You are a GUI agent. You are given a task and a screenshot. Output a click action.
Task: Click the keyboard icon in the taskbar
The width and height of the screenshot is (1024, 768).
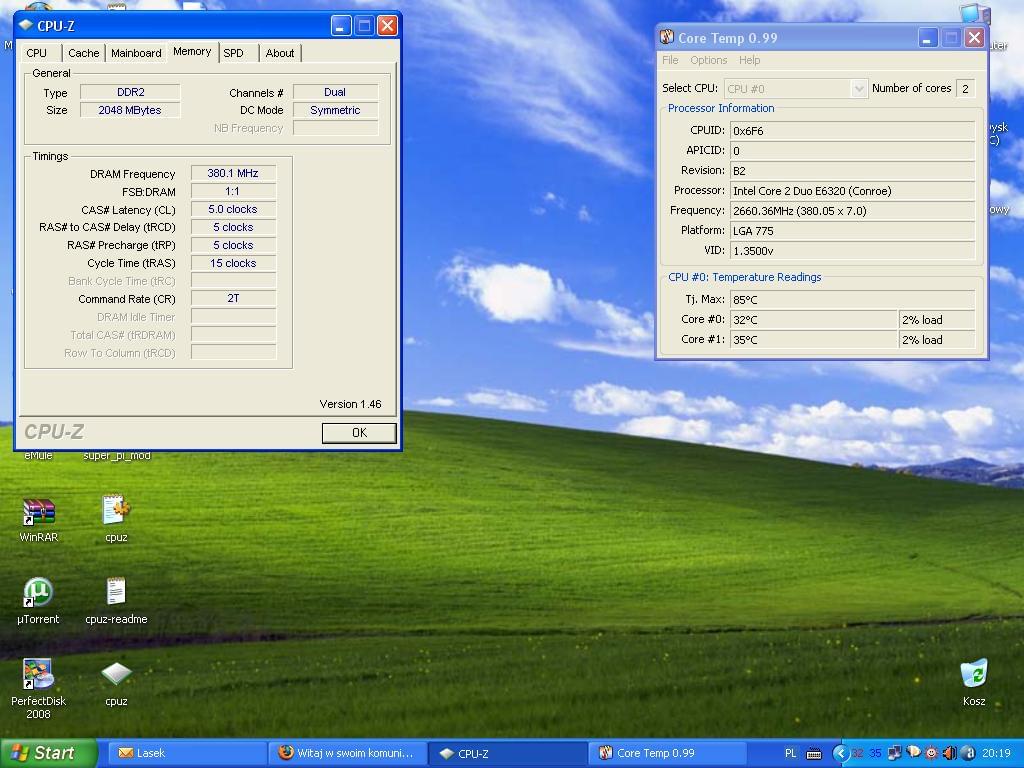814,753
